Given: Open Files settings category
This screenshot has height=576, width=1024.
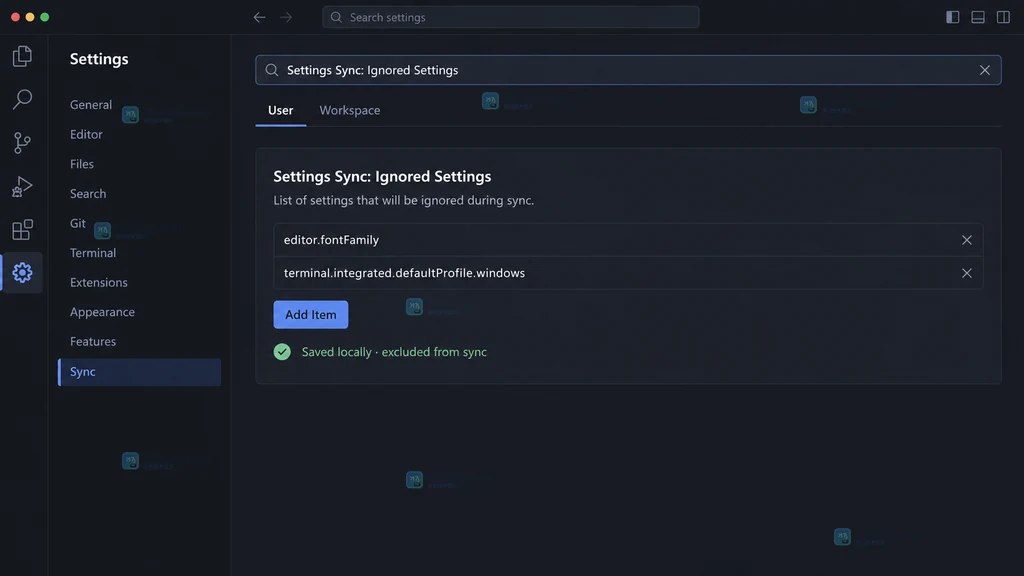Looking at the screenshot, I should tap(82, 164).
